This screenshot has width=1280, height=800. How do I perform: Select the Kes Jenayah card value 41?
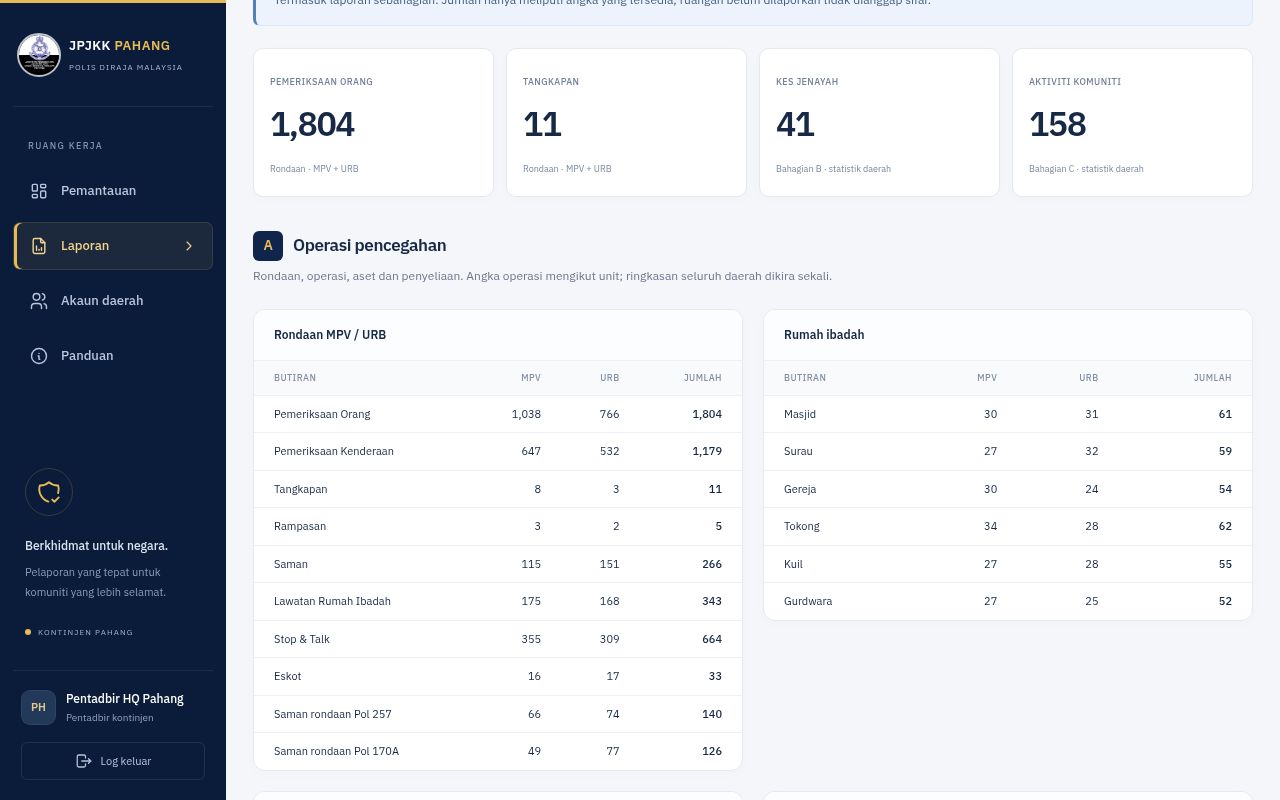[x=795, y=125]
